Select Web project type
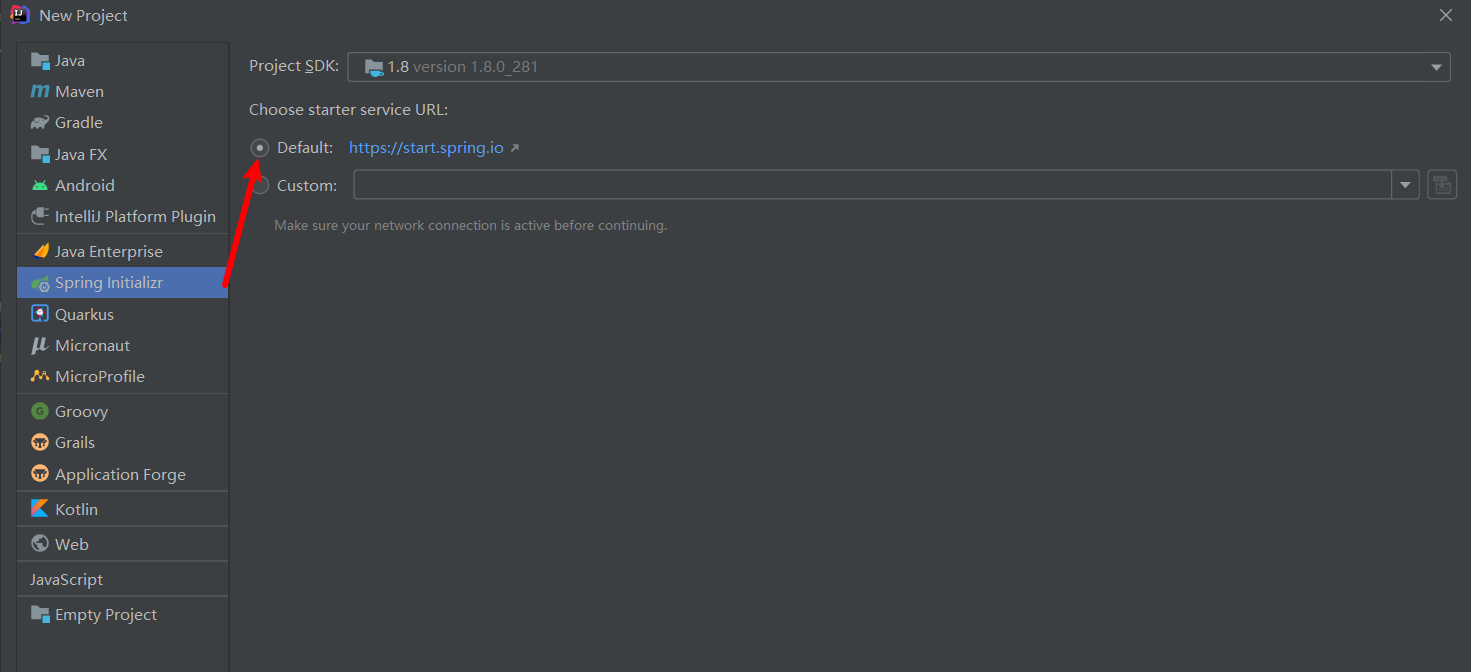This screenshot has height=672, width=1471. pyautogui.click(x=122, y=544)
